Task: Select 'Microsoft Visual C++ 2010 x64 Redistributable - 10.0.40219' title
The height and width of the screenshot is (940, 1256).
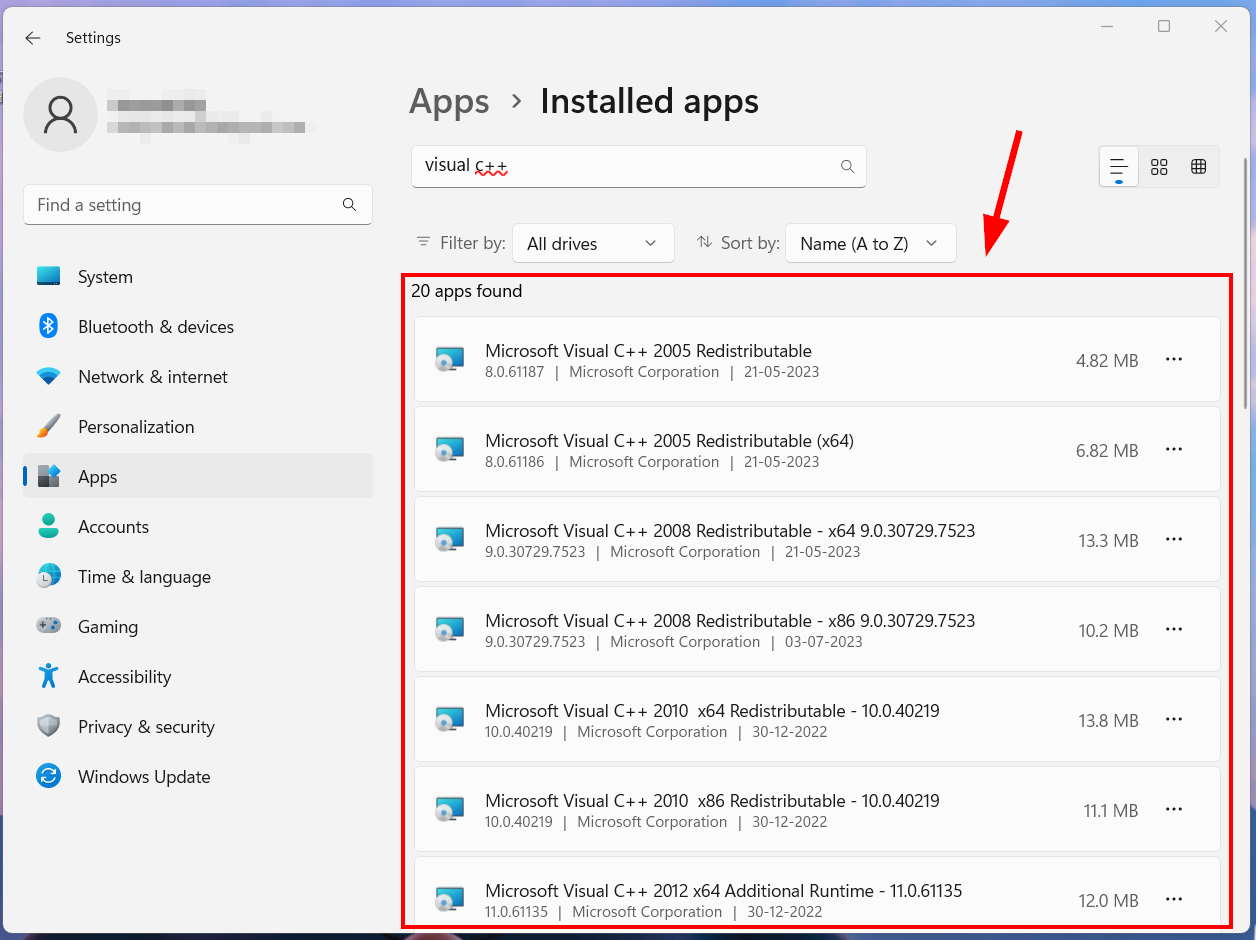Action: point(712,711)
